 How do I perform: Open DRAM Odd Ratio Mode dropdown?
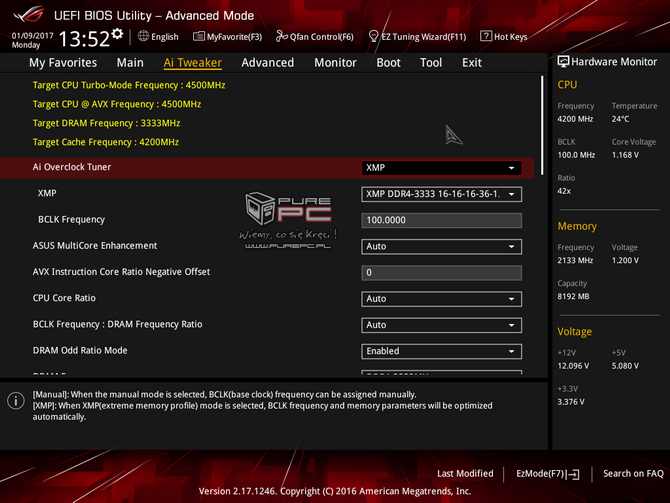click(441, 351)
